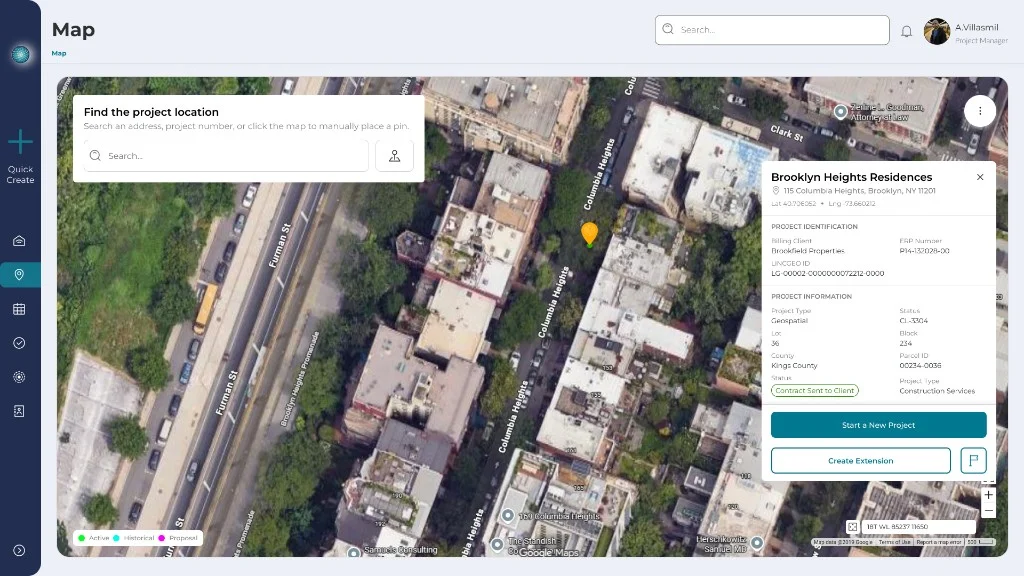Viewport: 1024px width, 576px height.
Task: Click the Brookfield Properties billing client value
Action: [x=808, y=251]
